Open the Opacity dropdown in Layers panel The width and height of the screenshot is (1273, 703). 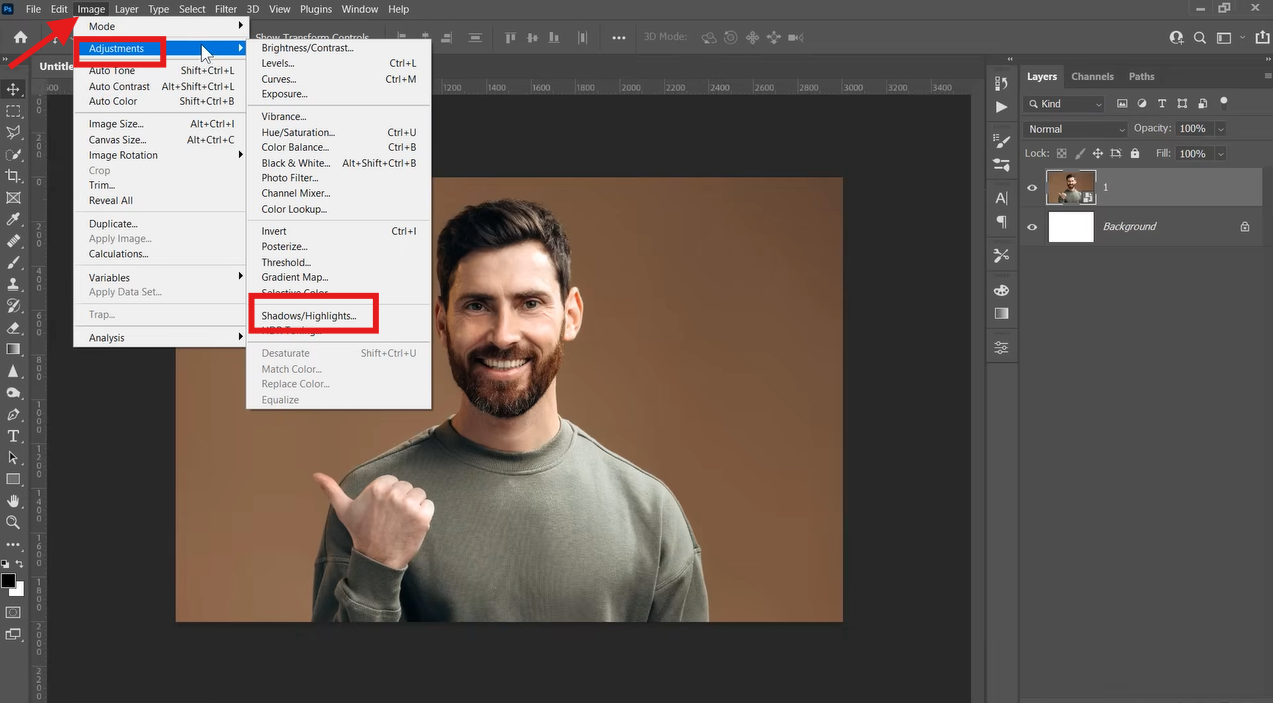(1220, 128)
